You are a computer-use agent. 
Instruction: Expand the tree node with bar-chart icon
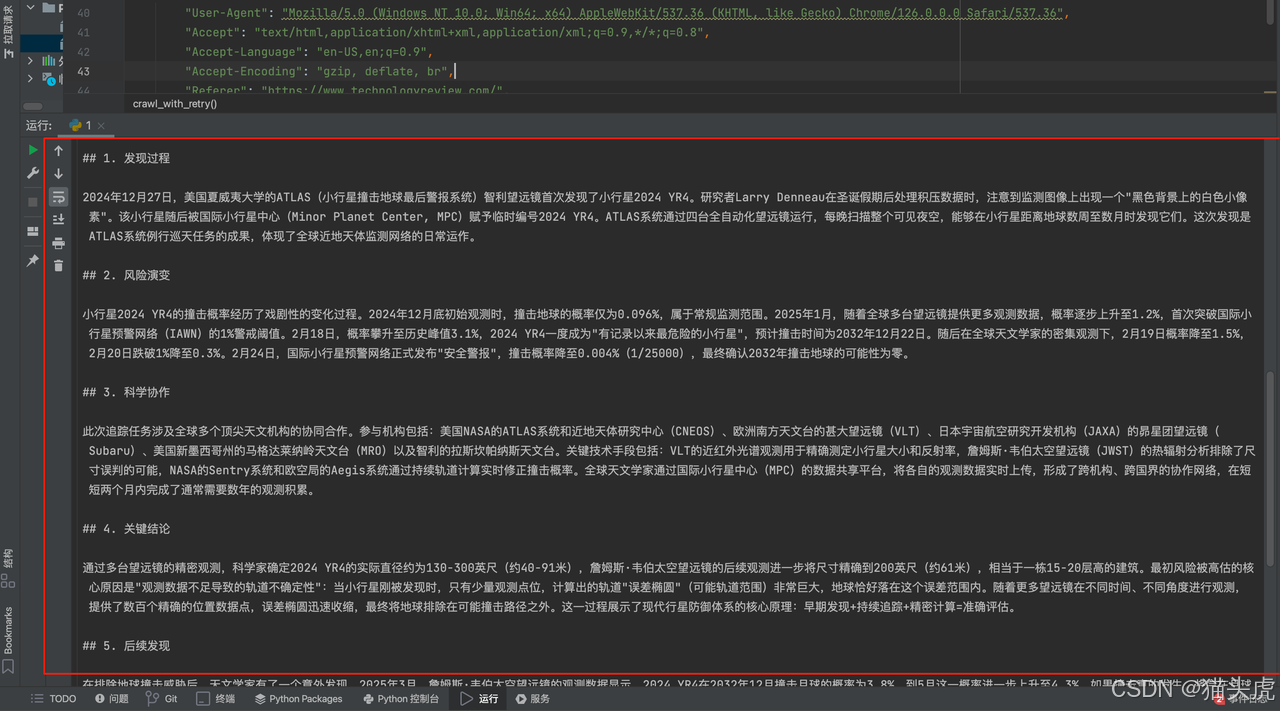tap(30, 61)
